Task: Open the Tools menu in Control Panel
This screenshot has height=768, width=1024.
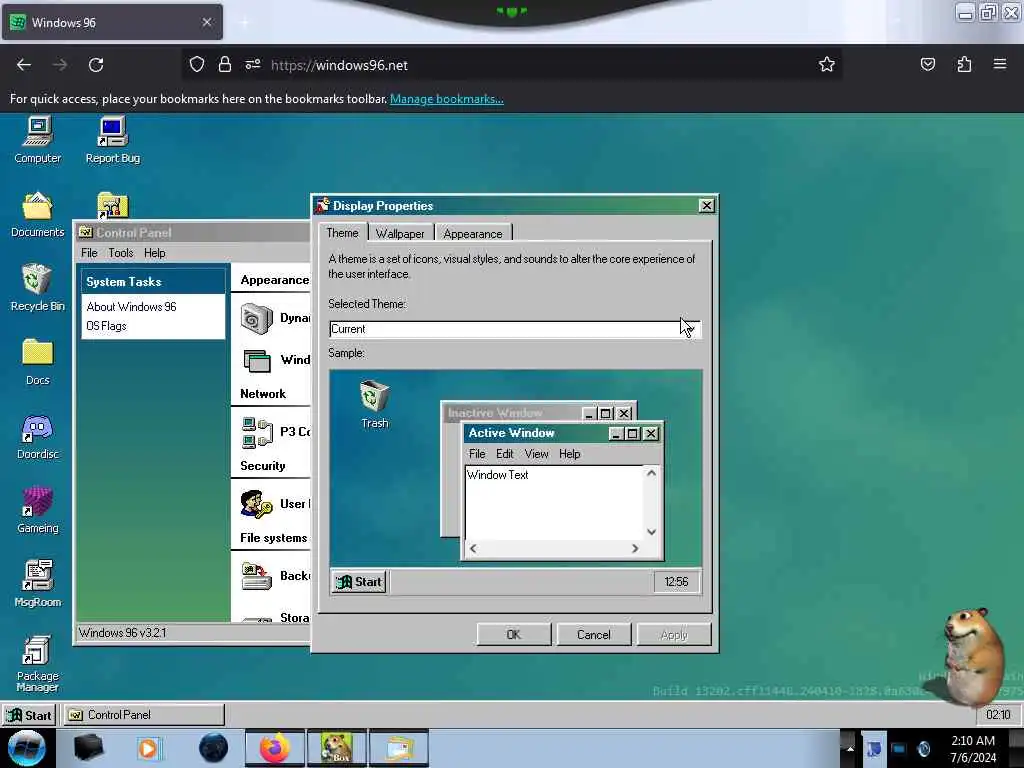Action: pyautogui.click(x=121, y=253)
